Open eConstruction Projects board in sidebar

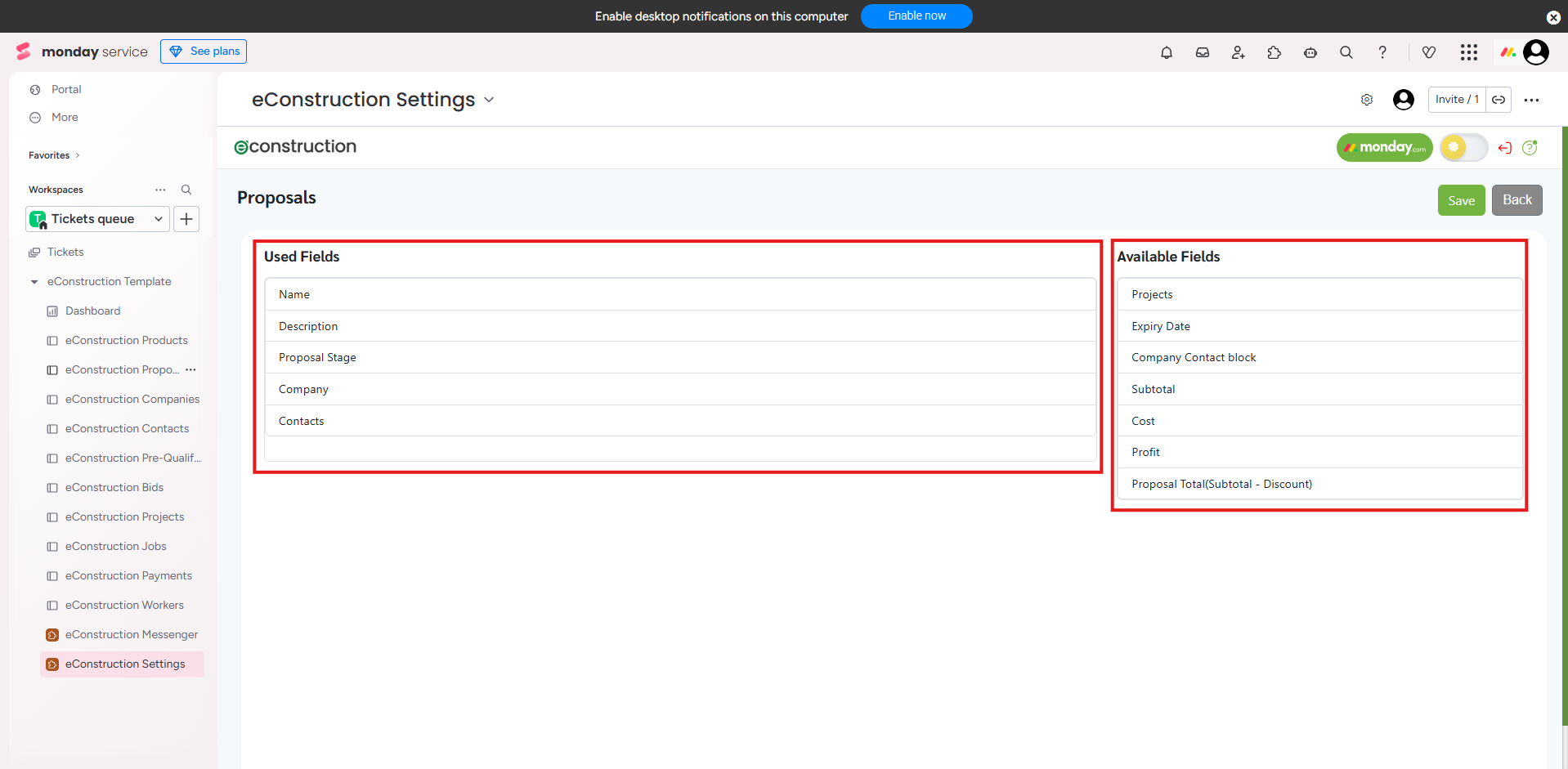coord(124,517)
